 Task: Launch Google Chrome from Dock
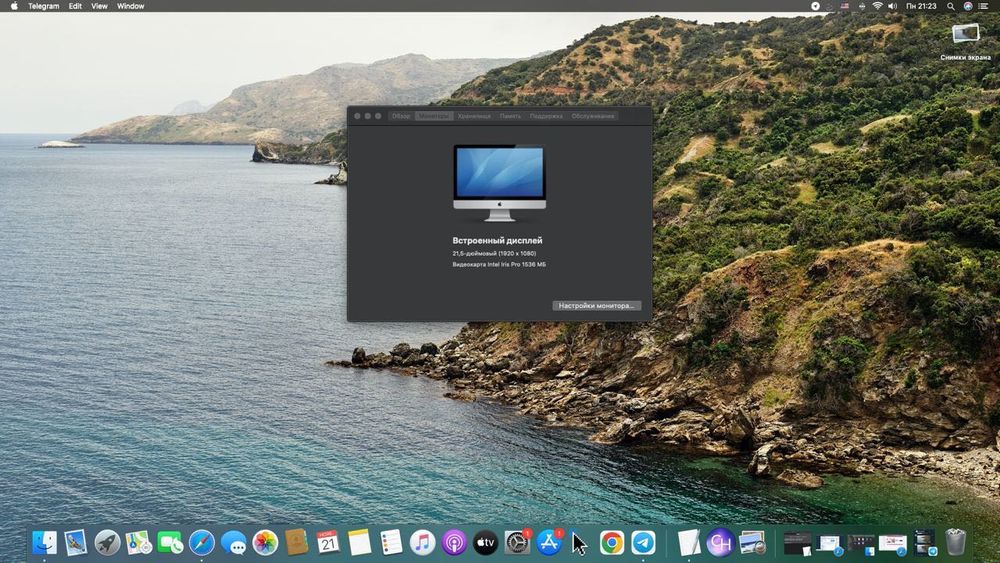612,543
